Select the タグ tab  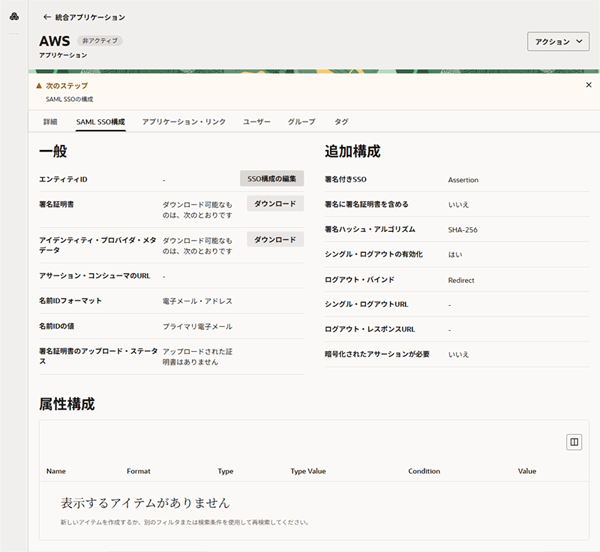point(341,122)
